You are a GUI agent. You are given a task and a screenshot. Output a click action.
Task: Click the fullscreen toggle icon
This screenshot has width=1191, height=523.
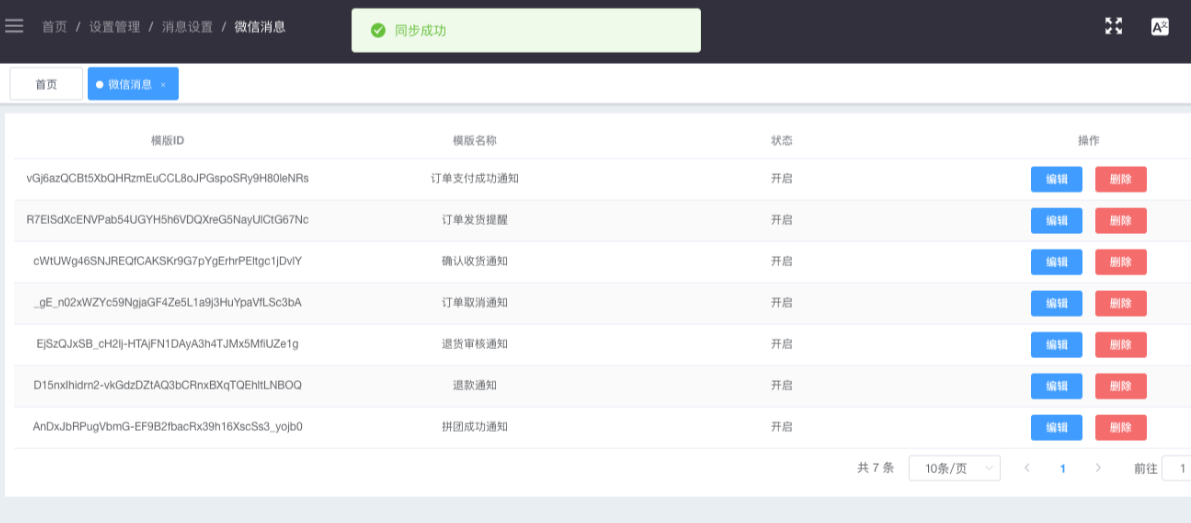pyautogui.click(x=1113, y=27)
